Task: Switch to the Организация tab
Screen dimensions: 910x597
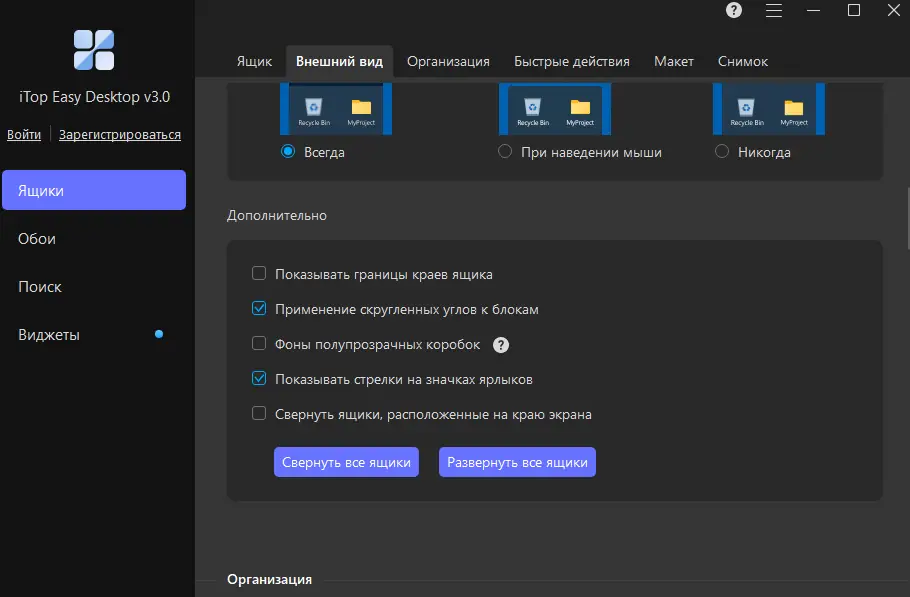Action: (448, 61)
